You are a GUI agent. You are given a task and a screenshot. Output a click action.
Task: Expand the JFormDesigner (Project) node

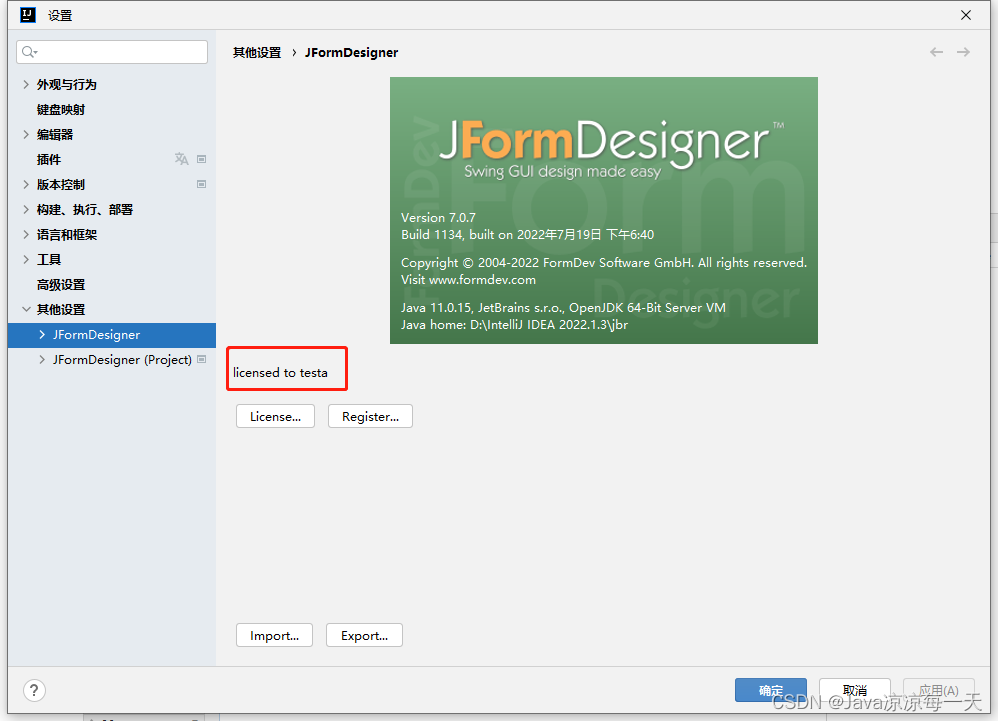click(x=42, y=360)
